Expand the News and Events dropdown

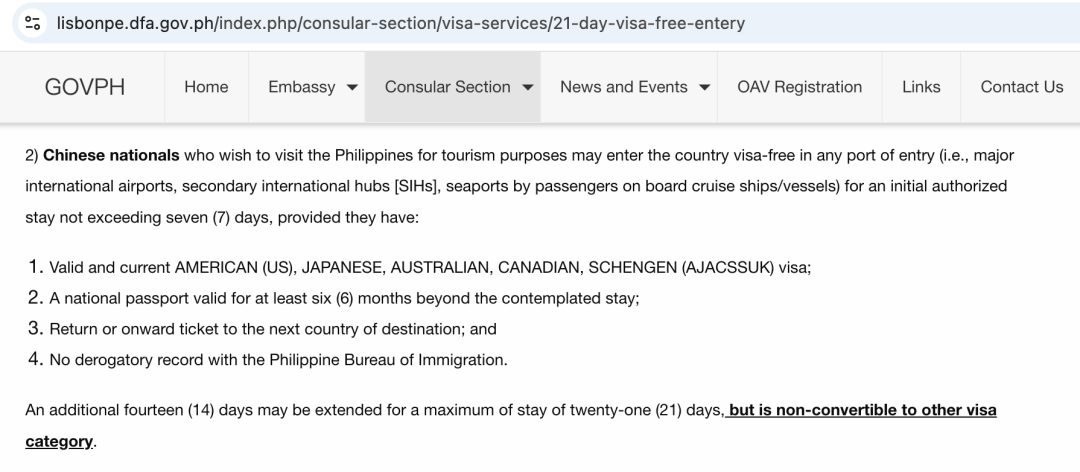coord(634,87)
